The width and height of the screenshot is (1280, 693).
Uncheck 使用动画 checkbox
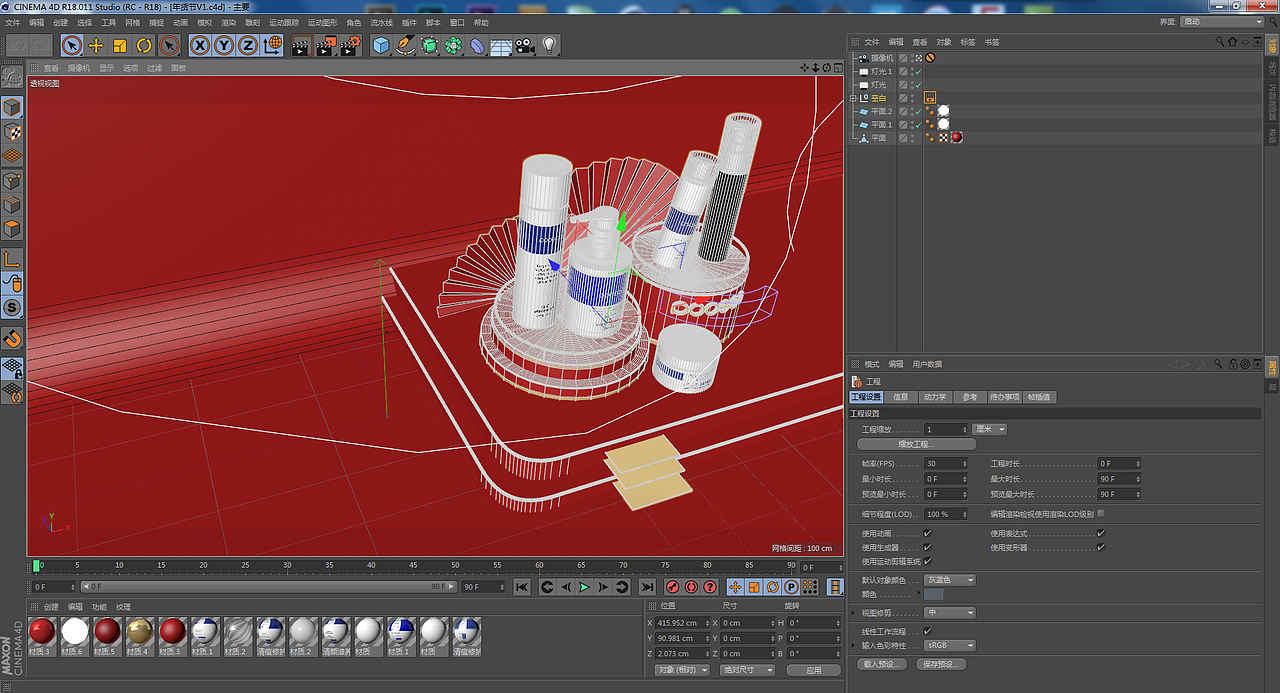927,533
